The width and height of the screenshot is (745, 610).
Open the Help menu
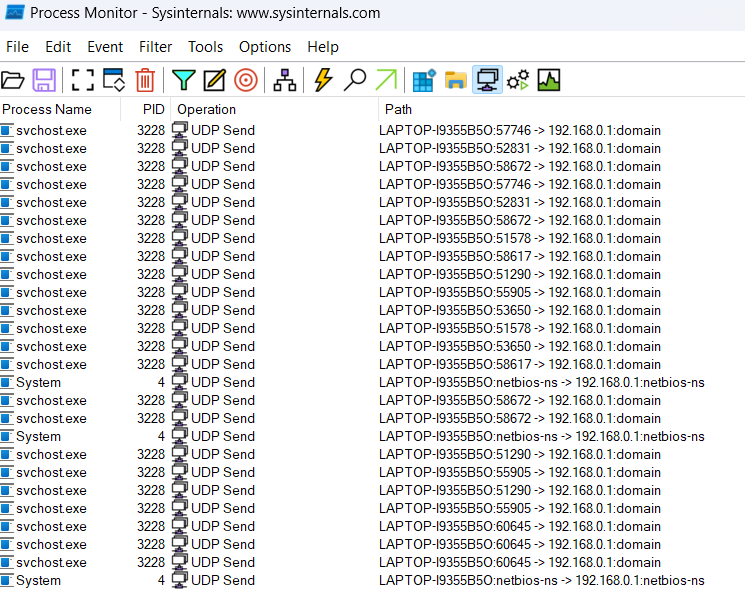pyautogui.click(x=323, y=47)
